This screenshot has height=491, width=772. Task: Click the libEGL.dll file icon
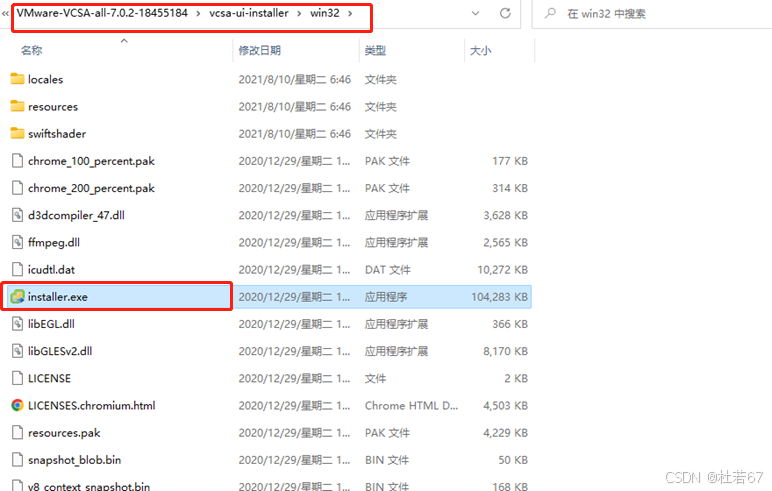click(17, 324)
